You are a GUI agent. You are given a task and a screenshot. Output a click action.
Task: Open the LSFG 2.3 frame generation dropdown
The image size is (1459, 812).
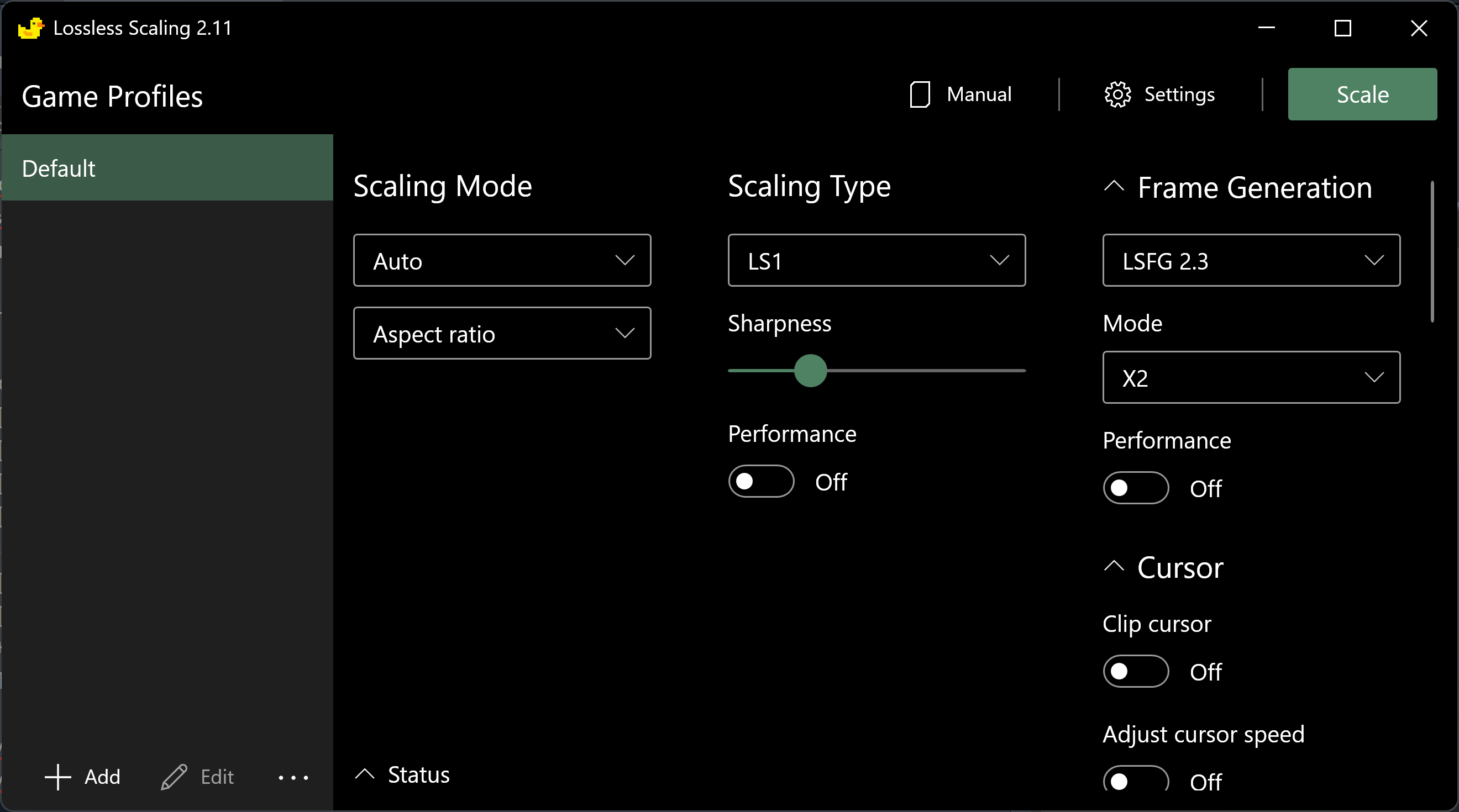coord(1251,261)
